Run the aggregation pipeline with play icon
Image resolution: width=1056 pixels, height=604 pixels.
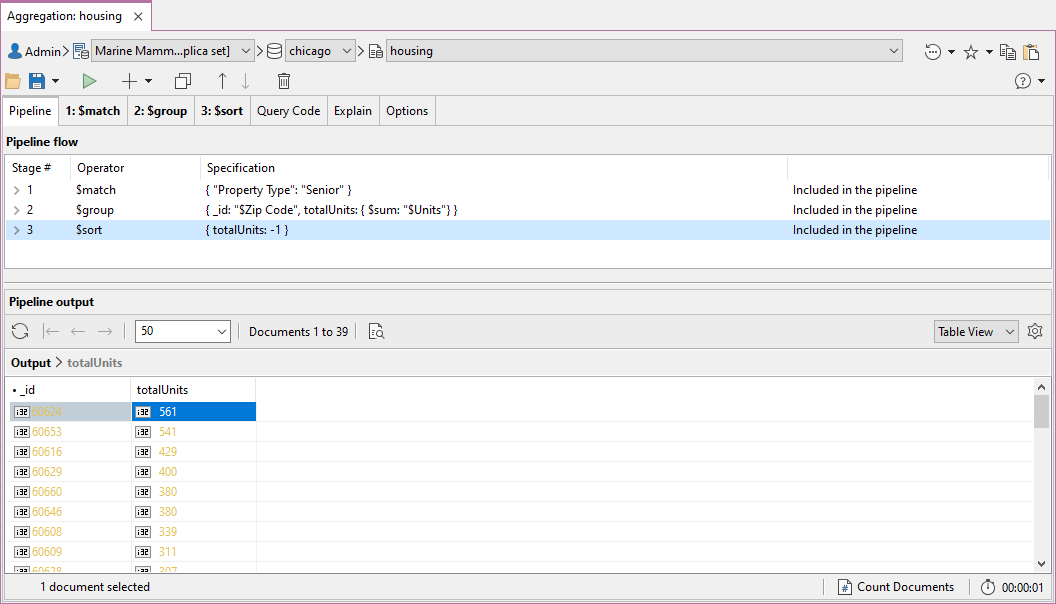pyautogui.click(x=90, y=81)
